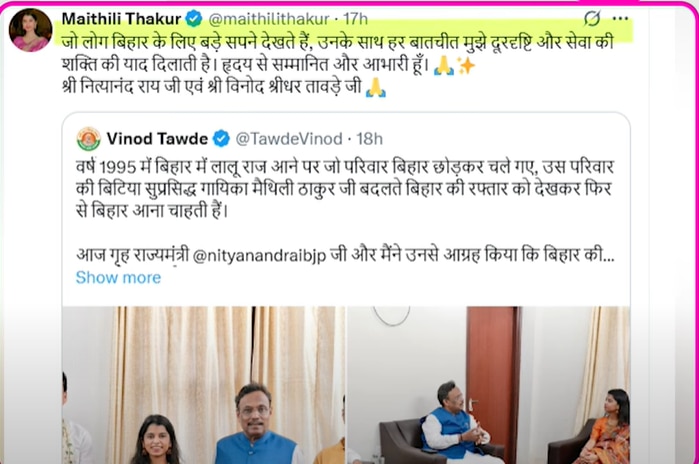The image size is (699, 464).
Task: Click quoted tweet text about 1995 Bihar
Action: click(x=345, y=189)
